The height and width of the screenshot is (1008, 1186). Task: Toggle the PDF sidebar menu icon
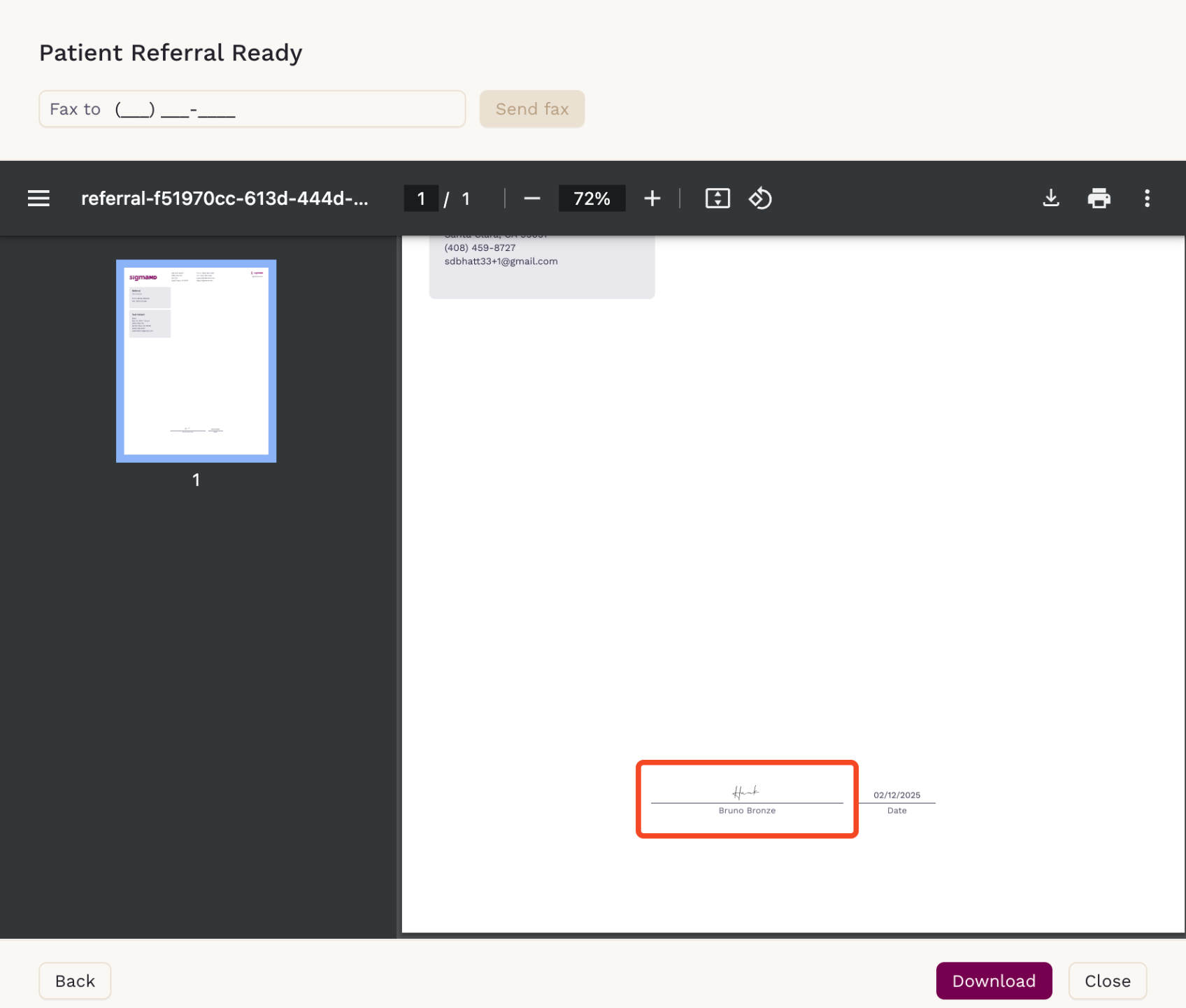click(38, 199)
